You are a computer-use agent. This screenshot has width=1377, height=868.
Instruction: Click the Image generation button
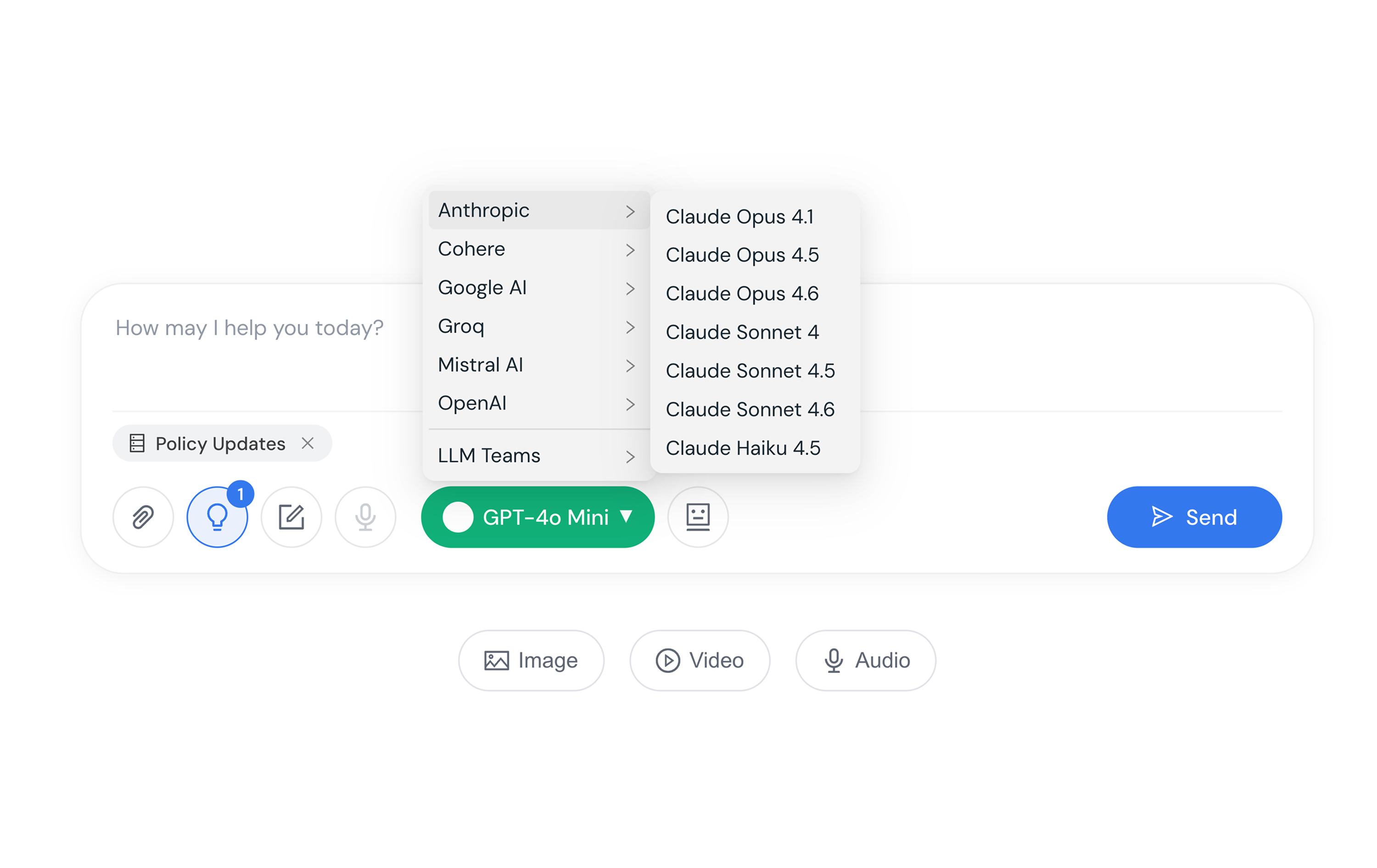click(531, 660)
